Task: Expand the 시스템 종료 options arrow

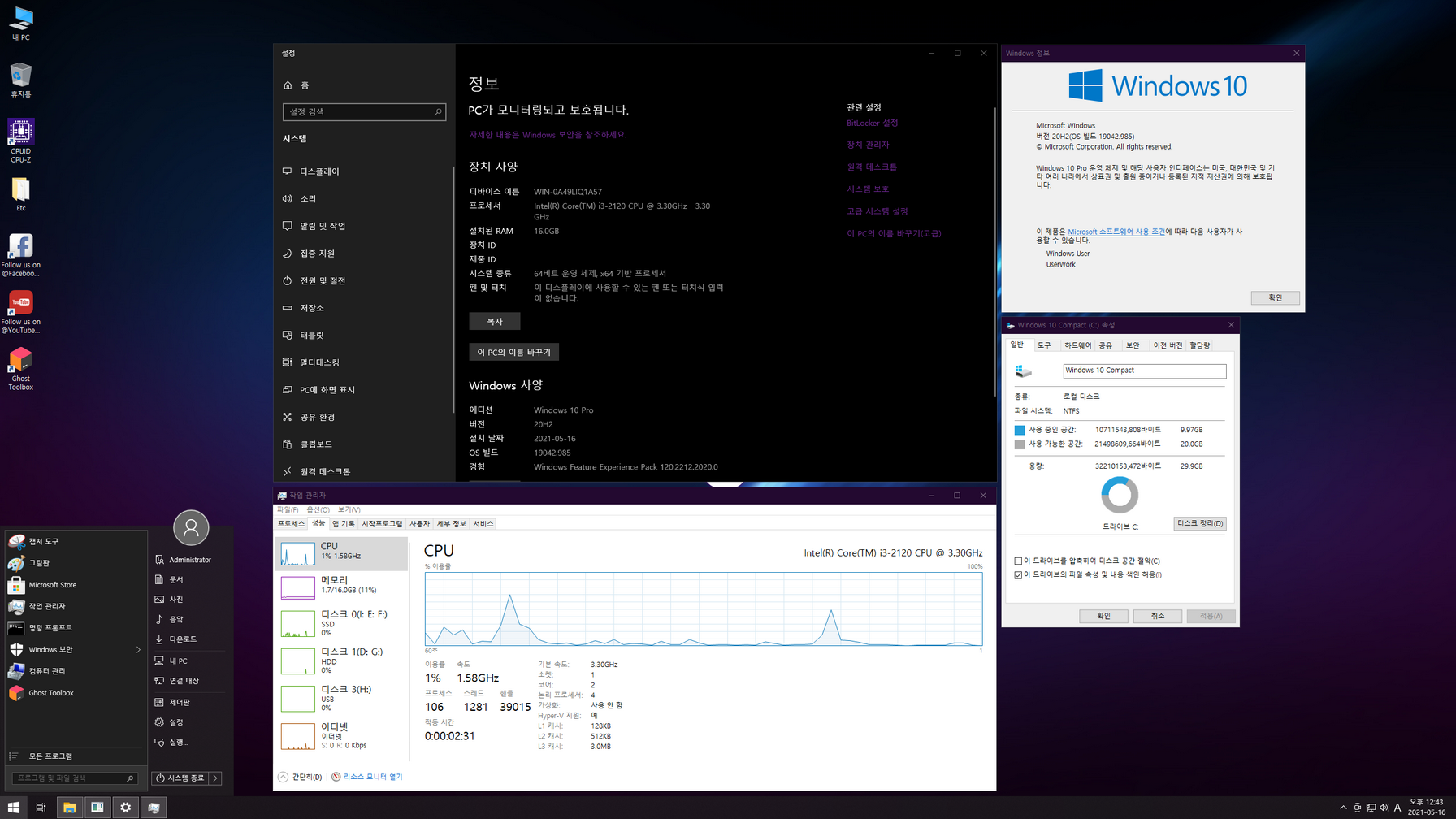Action: (x=215, y=778)
